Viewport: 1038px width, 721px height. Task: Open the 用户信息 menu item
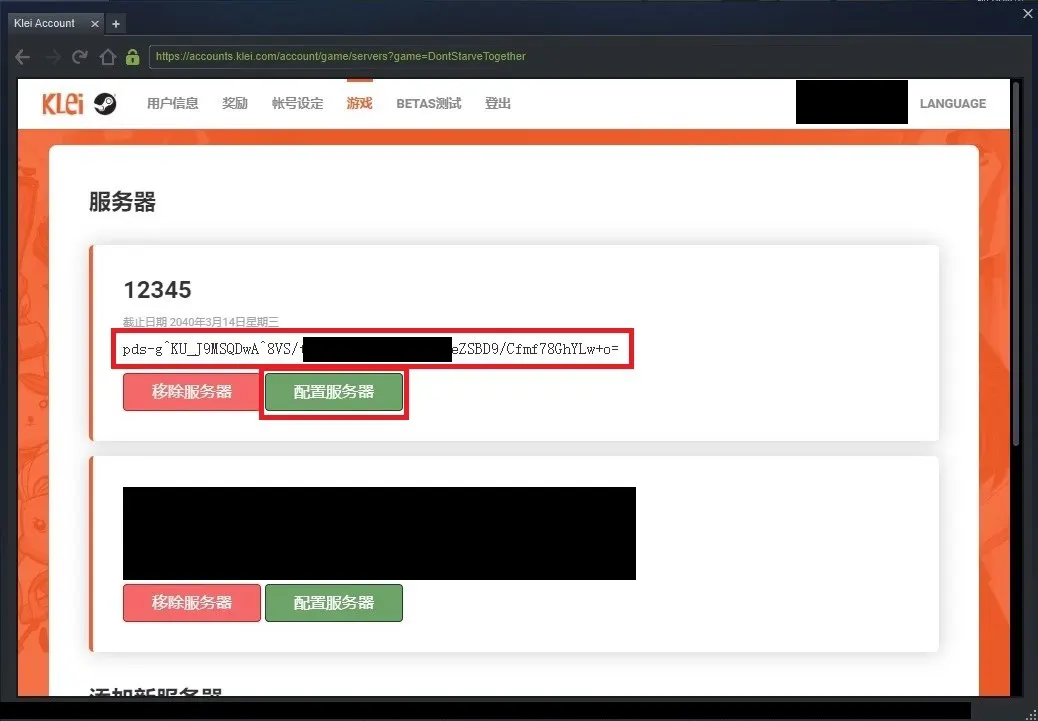tap(172, 104)
